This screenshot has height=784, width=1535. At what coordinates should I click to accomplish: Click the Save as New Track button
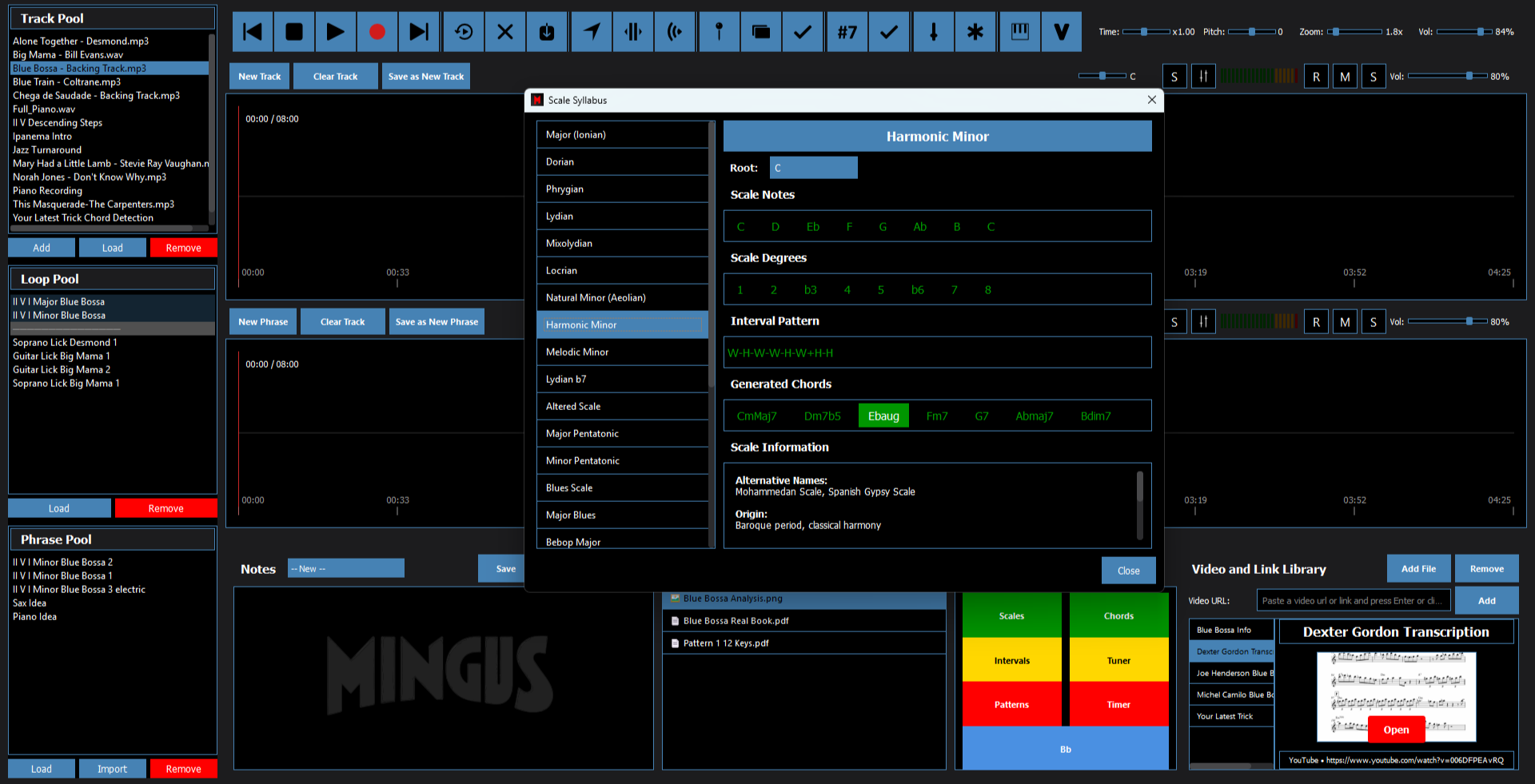point(425,77)
